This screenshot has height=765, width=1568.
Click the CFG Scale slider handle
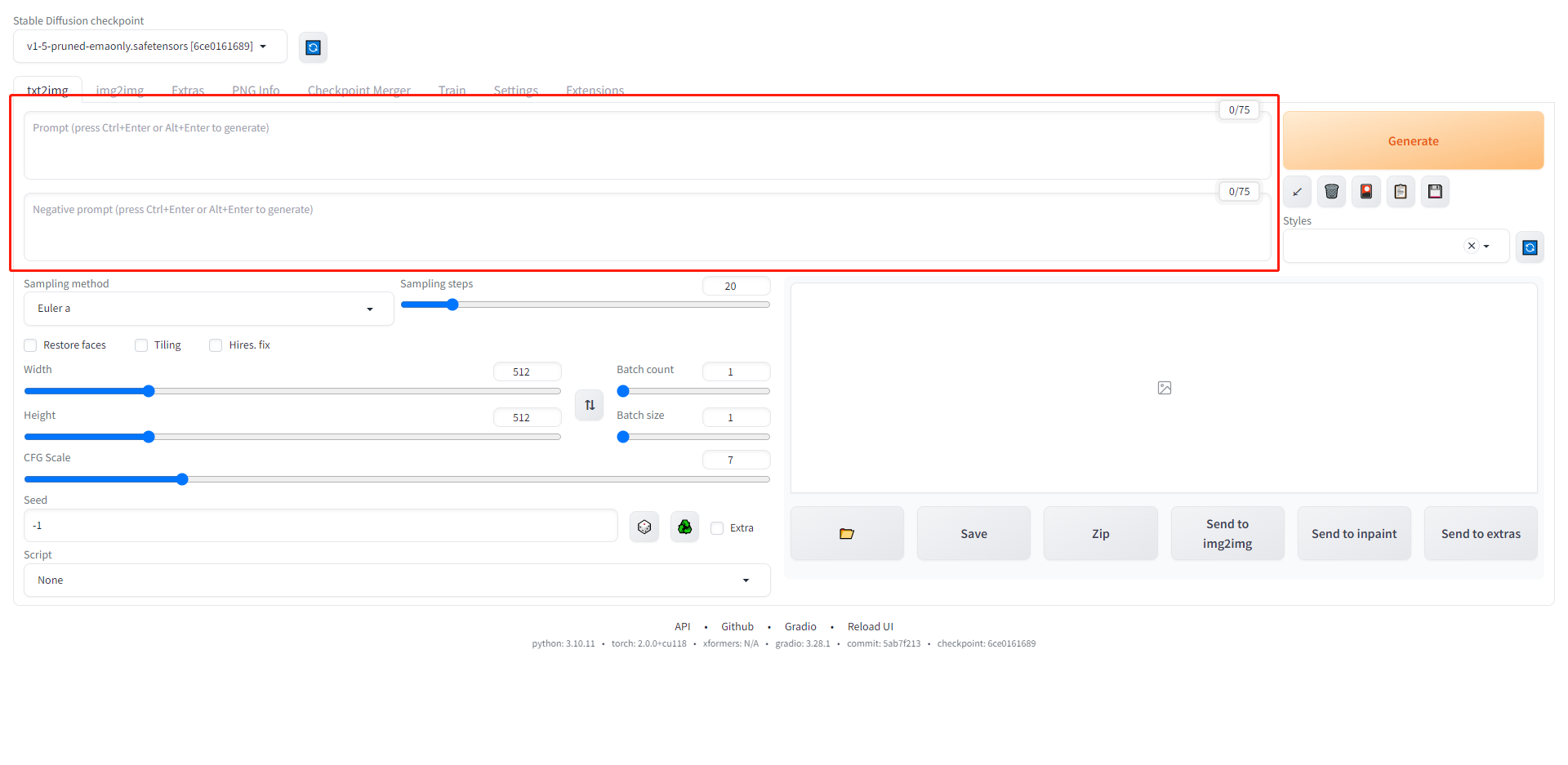tap(182, 479)
